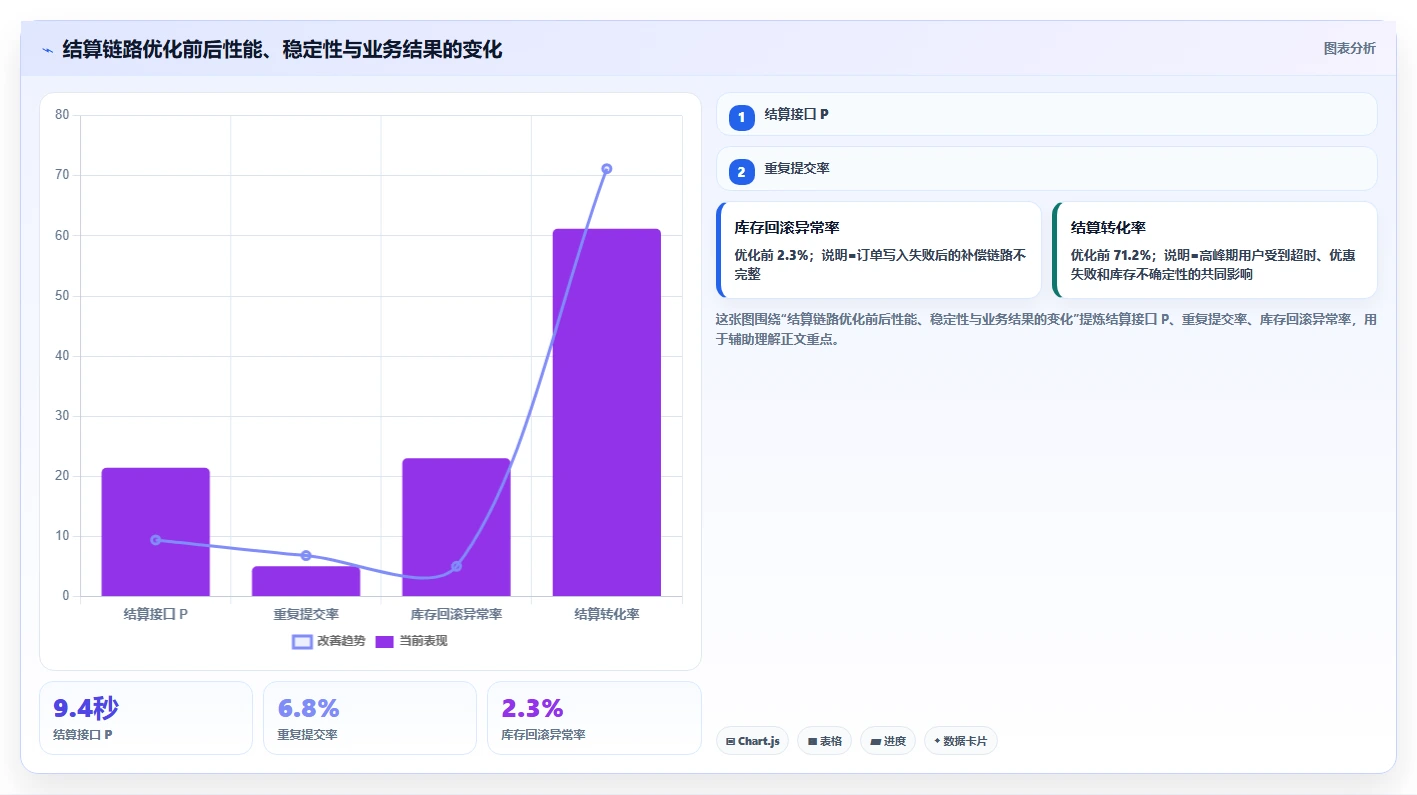Image resolution: width=1417 pixels, height=795 pixels.
Task: Click trend line point above 结算转化率
Action: click(x=607, y=169)
